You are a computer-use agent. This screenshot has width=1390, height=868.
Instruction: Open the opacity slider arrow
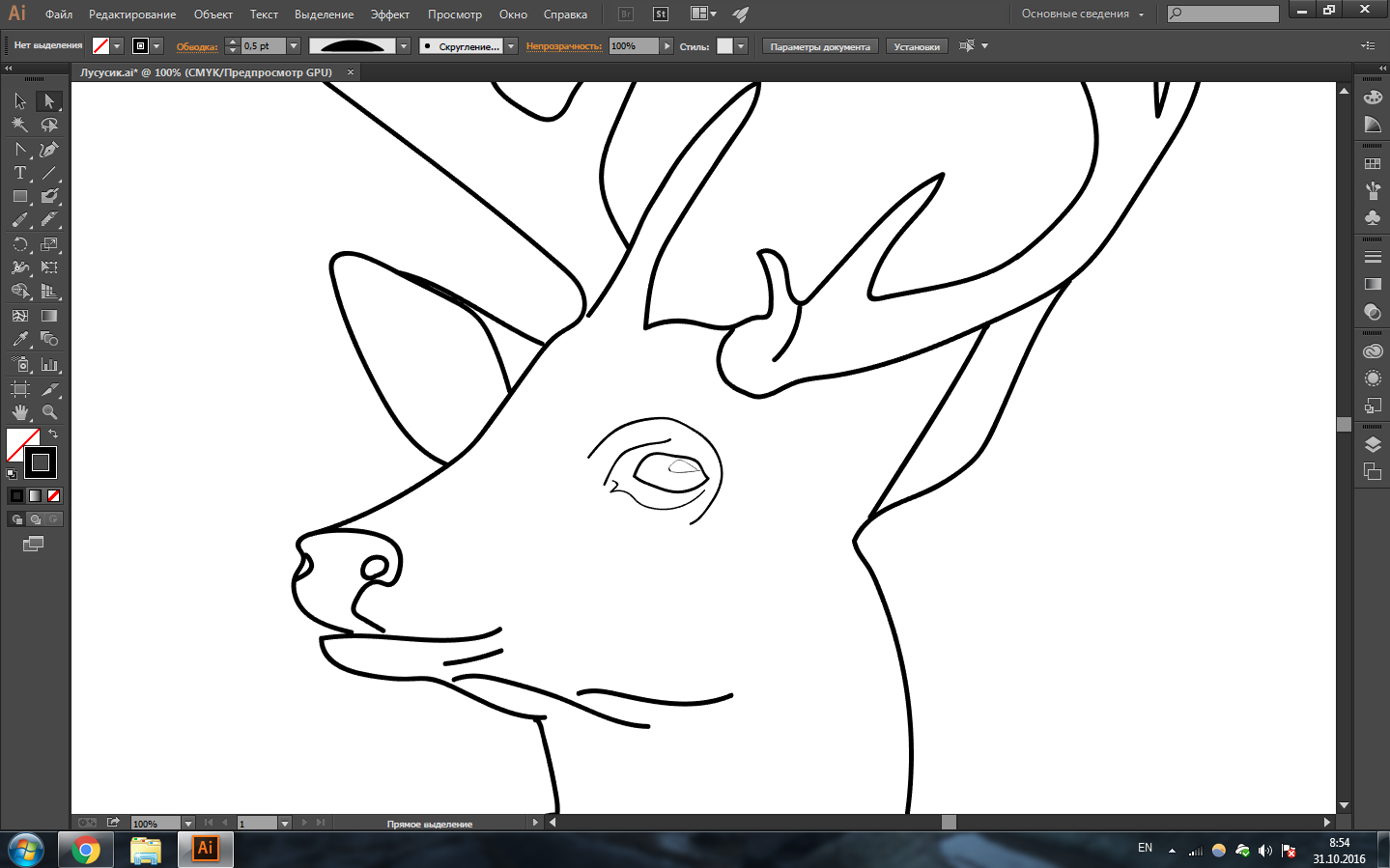coord(667,46)
